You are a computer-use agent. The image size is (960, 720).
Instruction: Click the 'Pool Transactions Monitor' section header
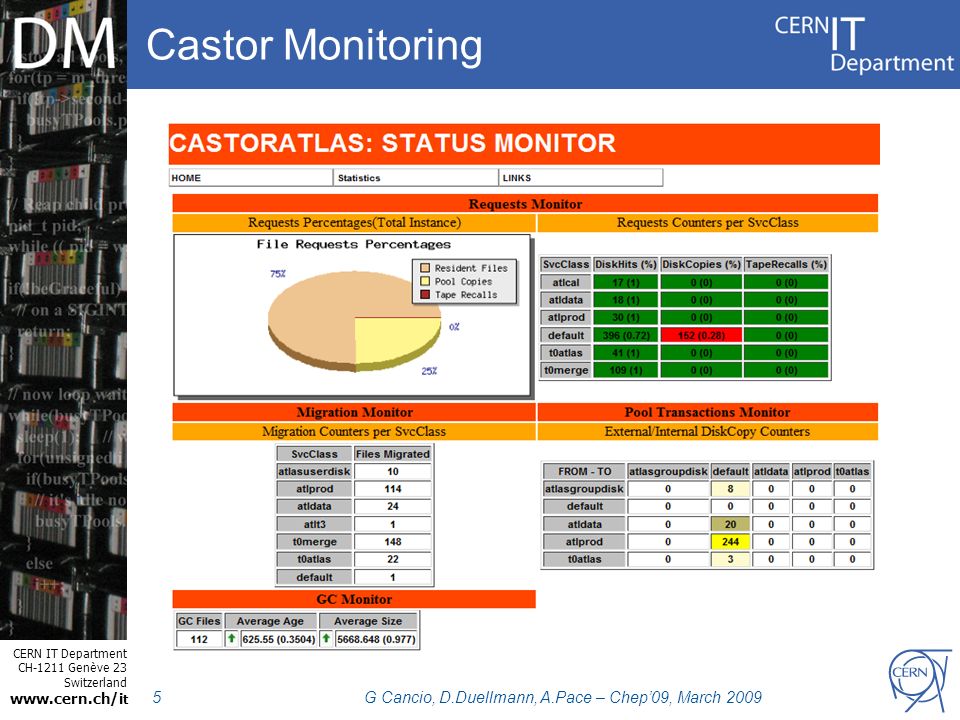click(x=707, y=412)
